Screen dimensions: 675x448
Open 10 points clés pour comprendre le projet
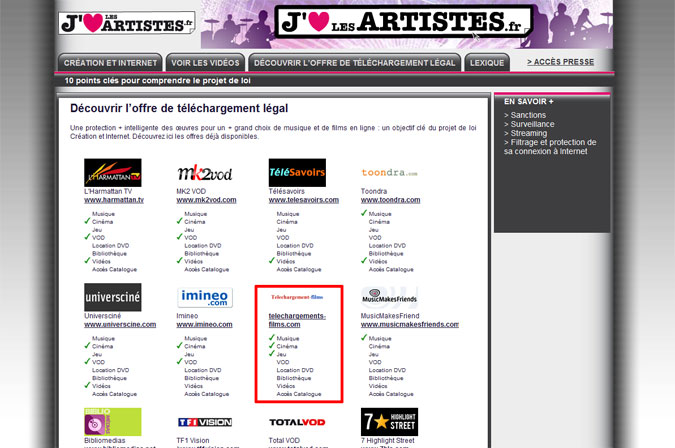pos(158,80)
